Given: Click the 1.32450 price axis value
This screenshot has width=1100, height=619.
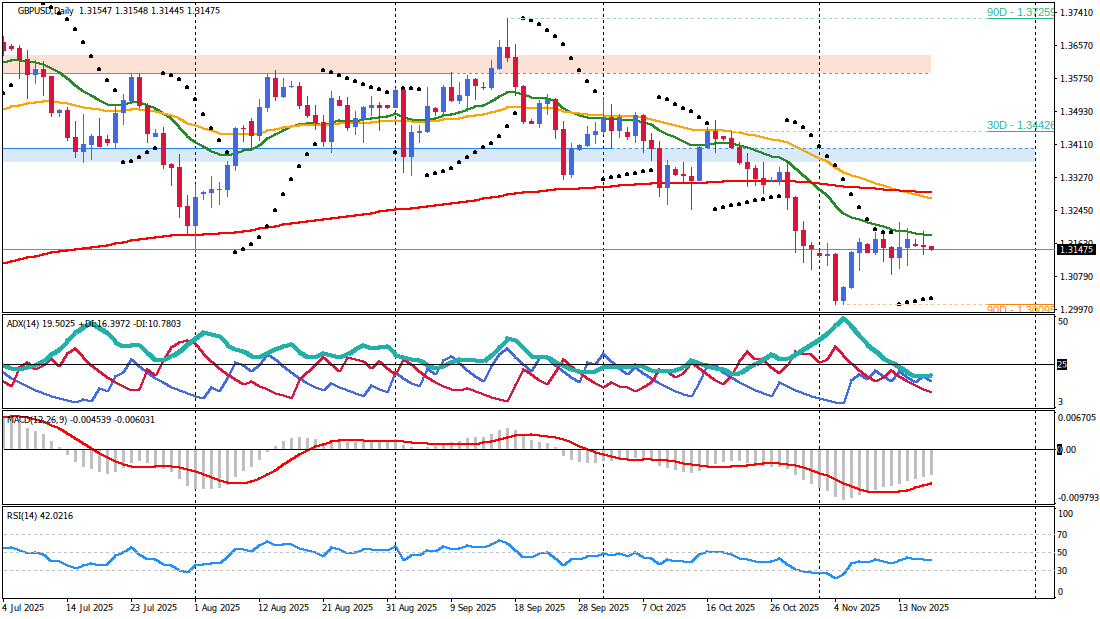Looking at the screenshot, I should pos(1077,211).
